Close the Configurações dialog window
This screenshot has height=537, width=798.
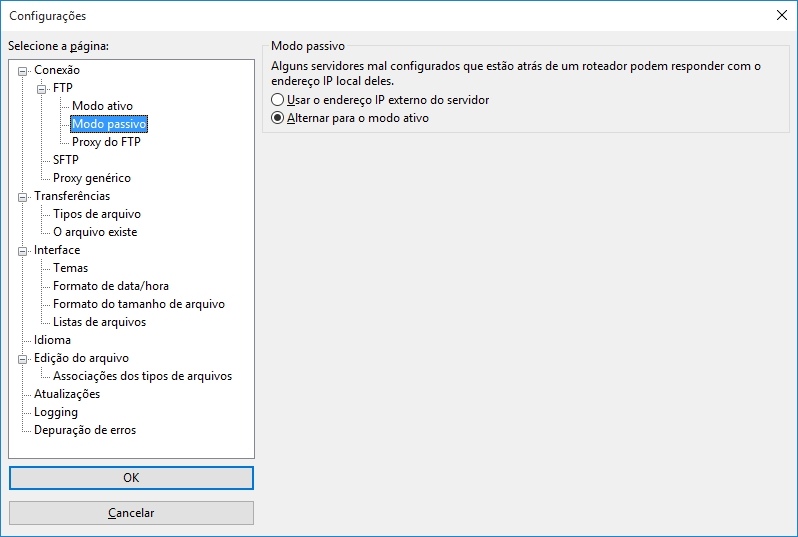782,15
